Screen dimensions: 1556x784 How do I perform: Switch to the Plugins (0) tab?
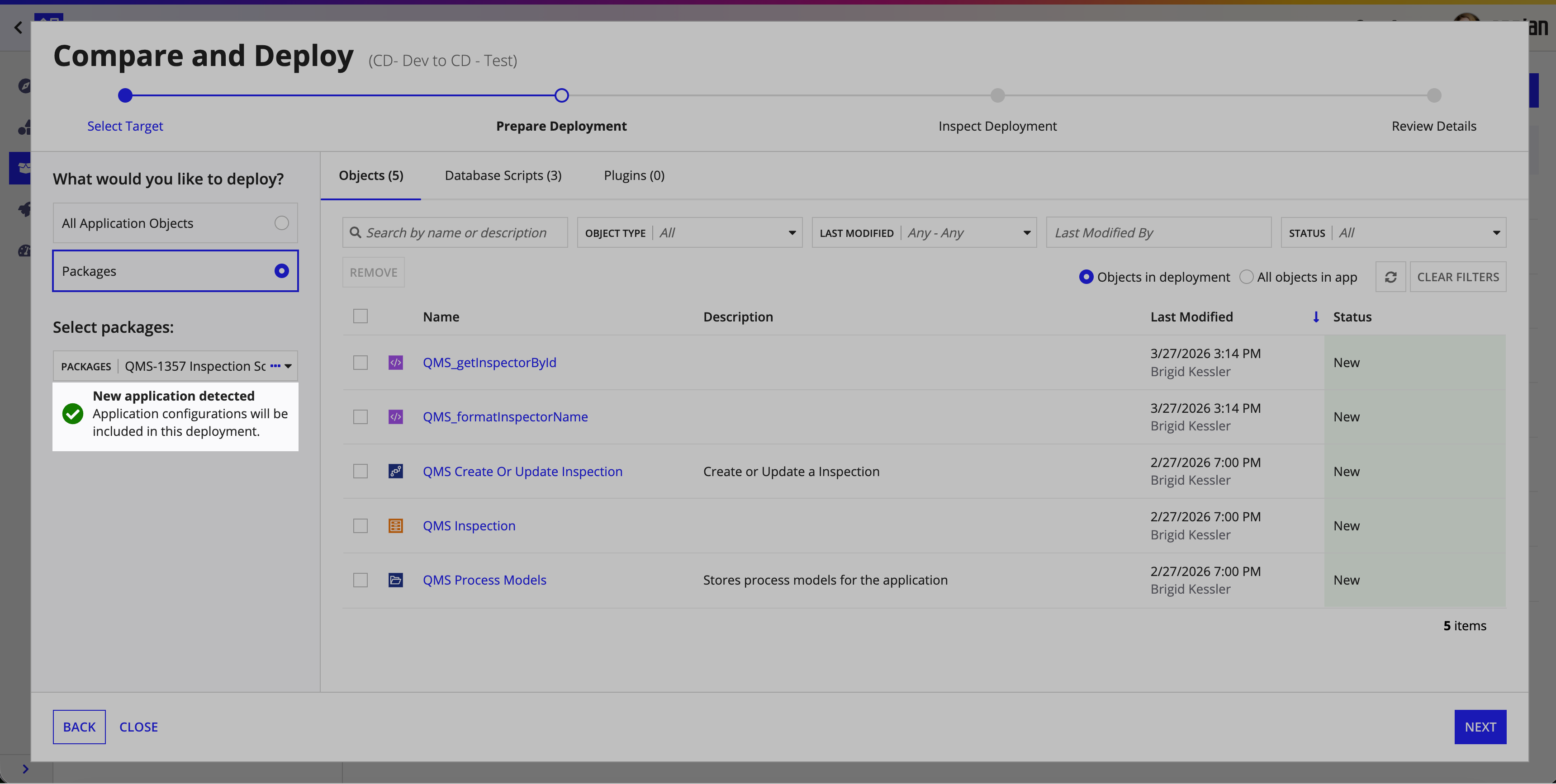click(634, 175)
